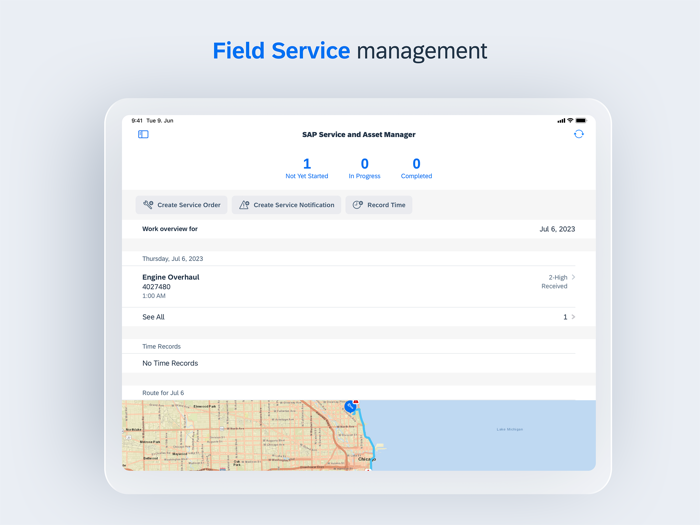Click the Time Records section header
Screen dimensions: 700x525
click(x=161, y=346)
